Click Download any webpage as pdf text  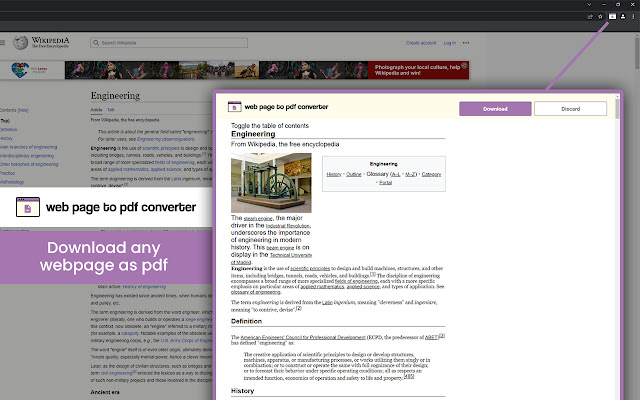104,256
